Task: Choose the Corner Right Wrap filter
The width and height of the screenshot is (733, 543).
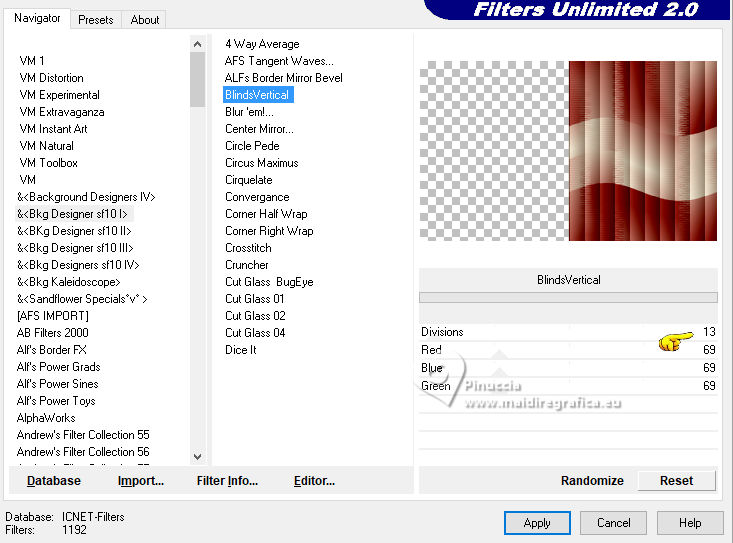Action: tap(269, 231)
